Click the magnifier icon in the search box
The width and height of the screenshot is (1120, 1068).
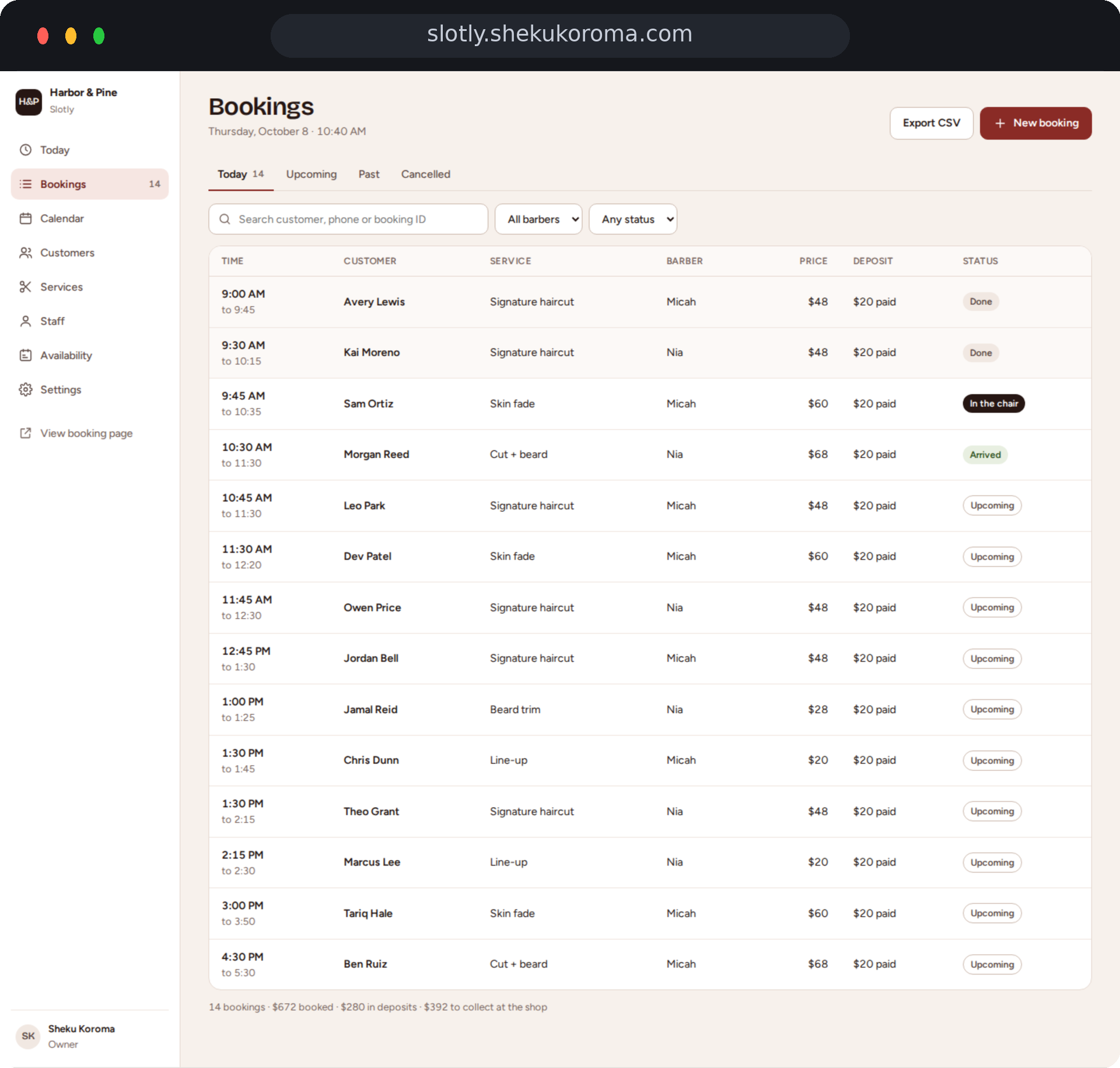pyautogui.click(x=225, y=219)
